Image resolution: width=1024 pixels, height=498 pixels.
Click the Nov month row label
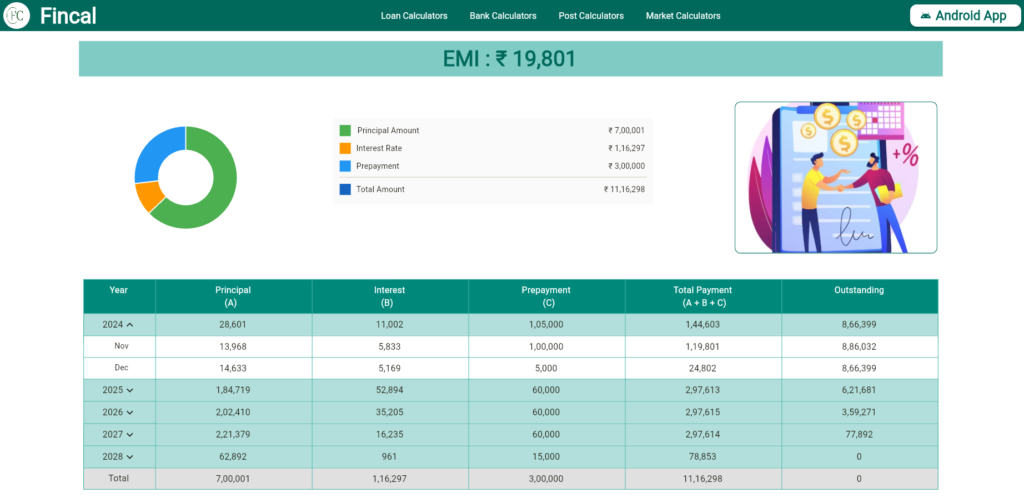point(121,346)
